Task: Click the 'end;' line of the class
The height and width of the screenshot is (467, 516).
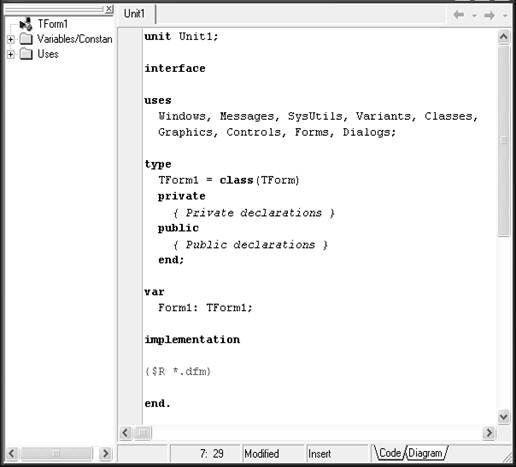Action: pos(171,260)
